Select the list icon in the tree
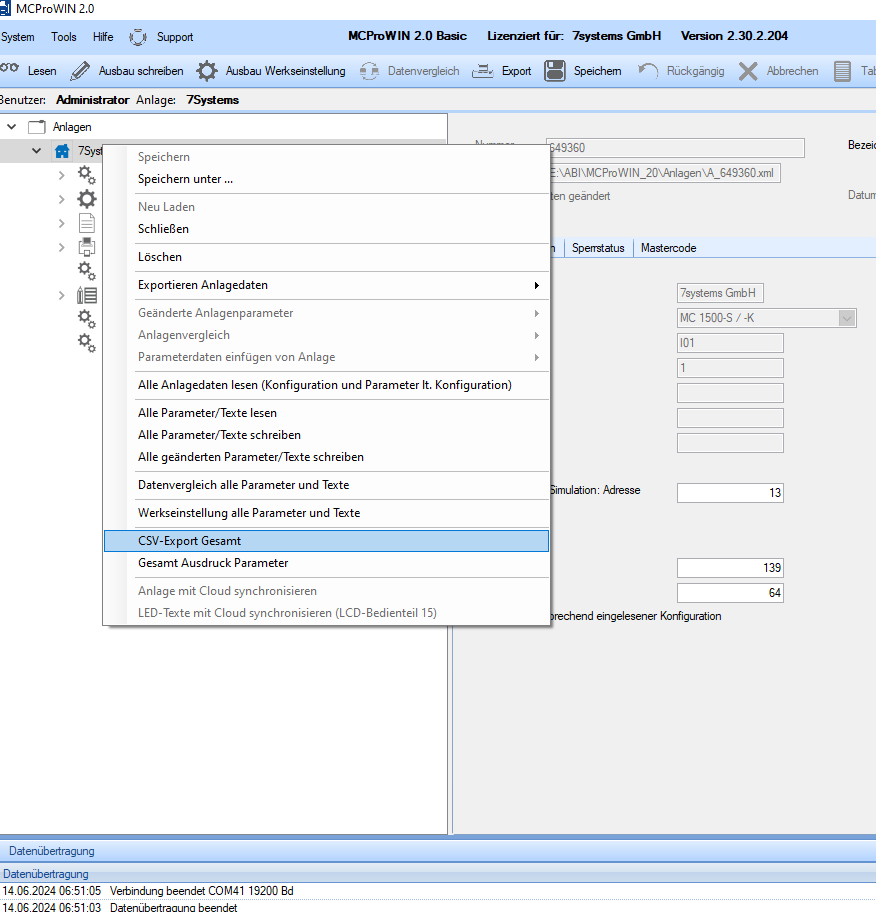 (x=87, y=295)
